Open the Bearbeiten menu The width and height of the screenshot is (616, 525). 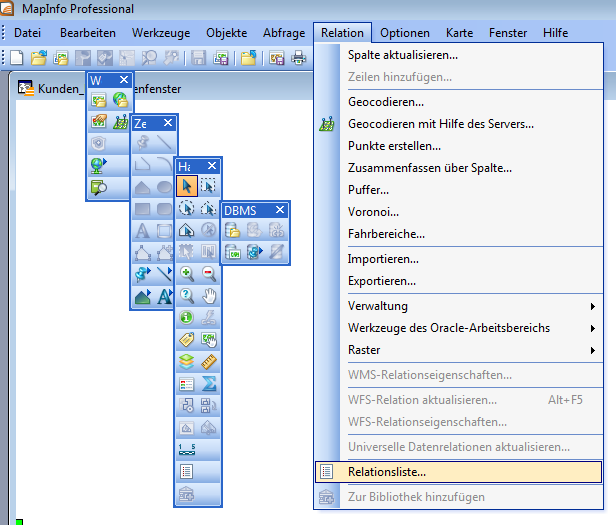click(x=88, y=33)
